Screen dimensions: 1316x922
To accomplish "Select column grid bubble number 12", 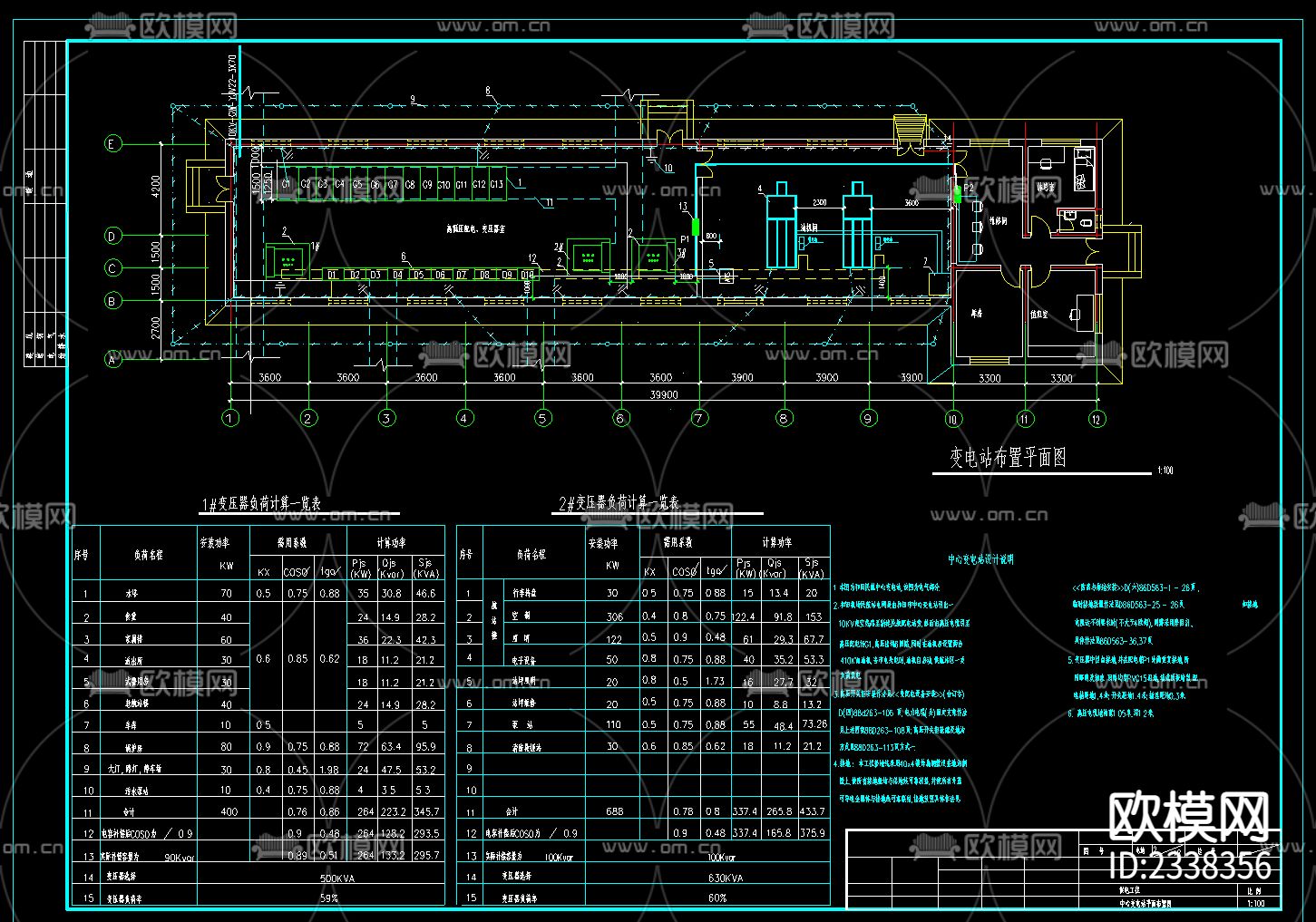I will coord(1097,419).
